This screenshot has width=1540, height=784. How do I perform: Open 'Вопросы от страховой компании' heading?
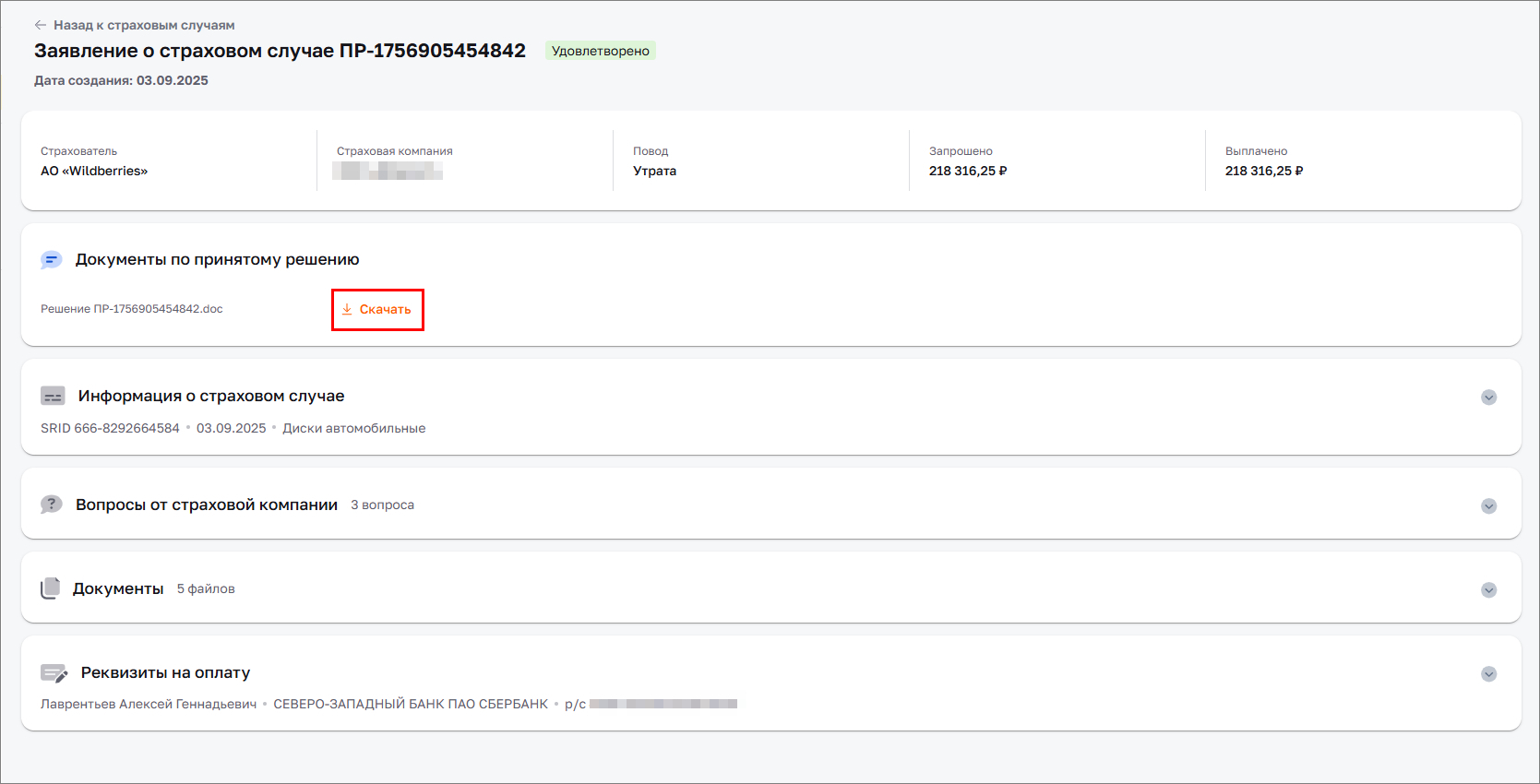(x=207, y=505)
